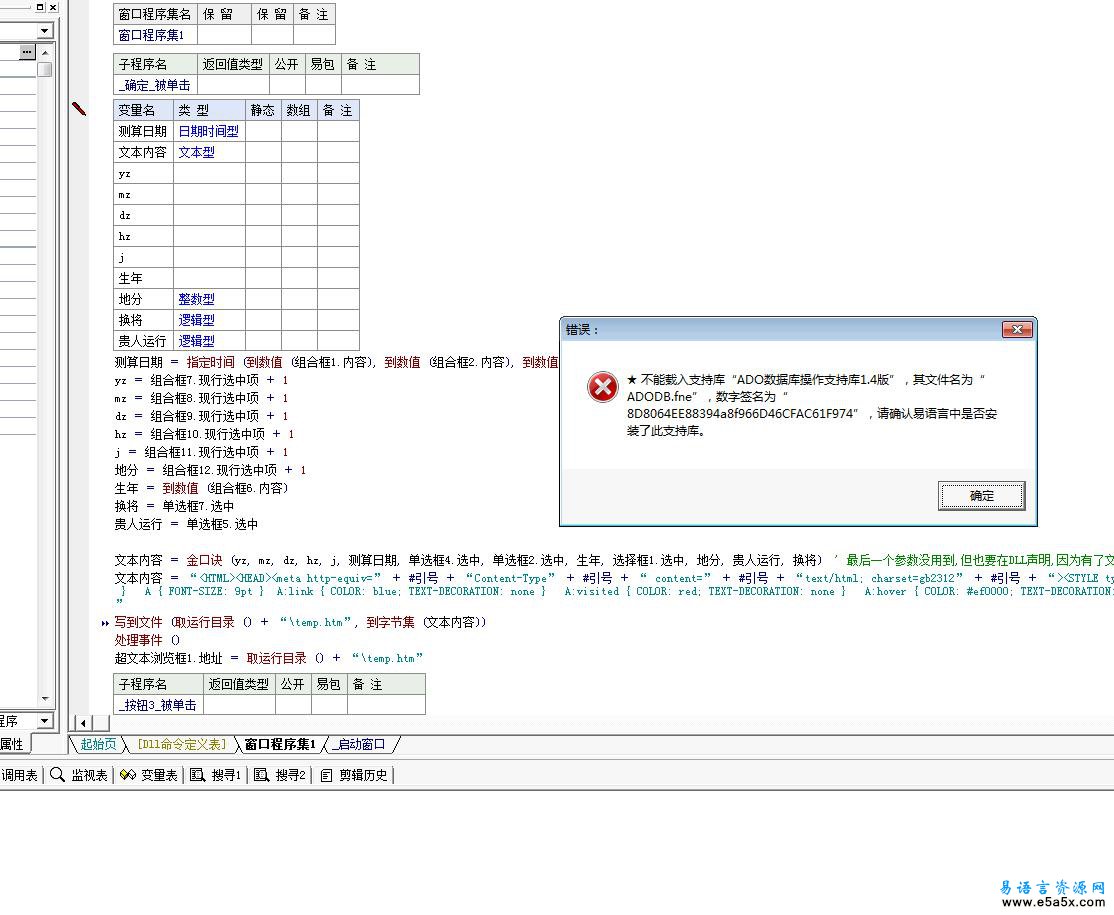Open the 变量表 panel icon
The height and width of the screenshot is (915, 1114).
127,775
